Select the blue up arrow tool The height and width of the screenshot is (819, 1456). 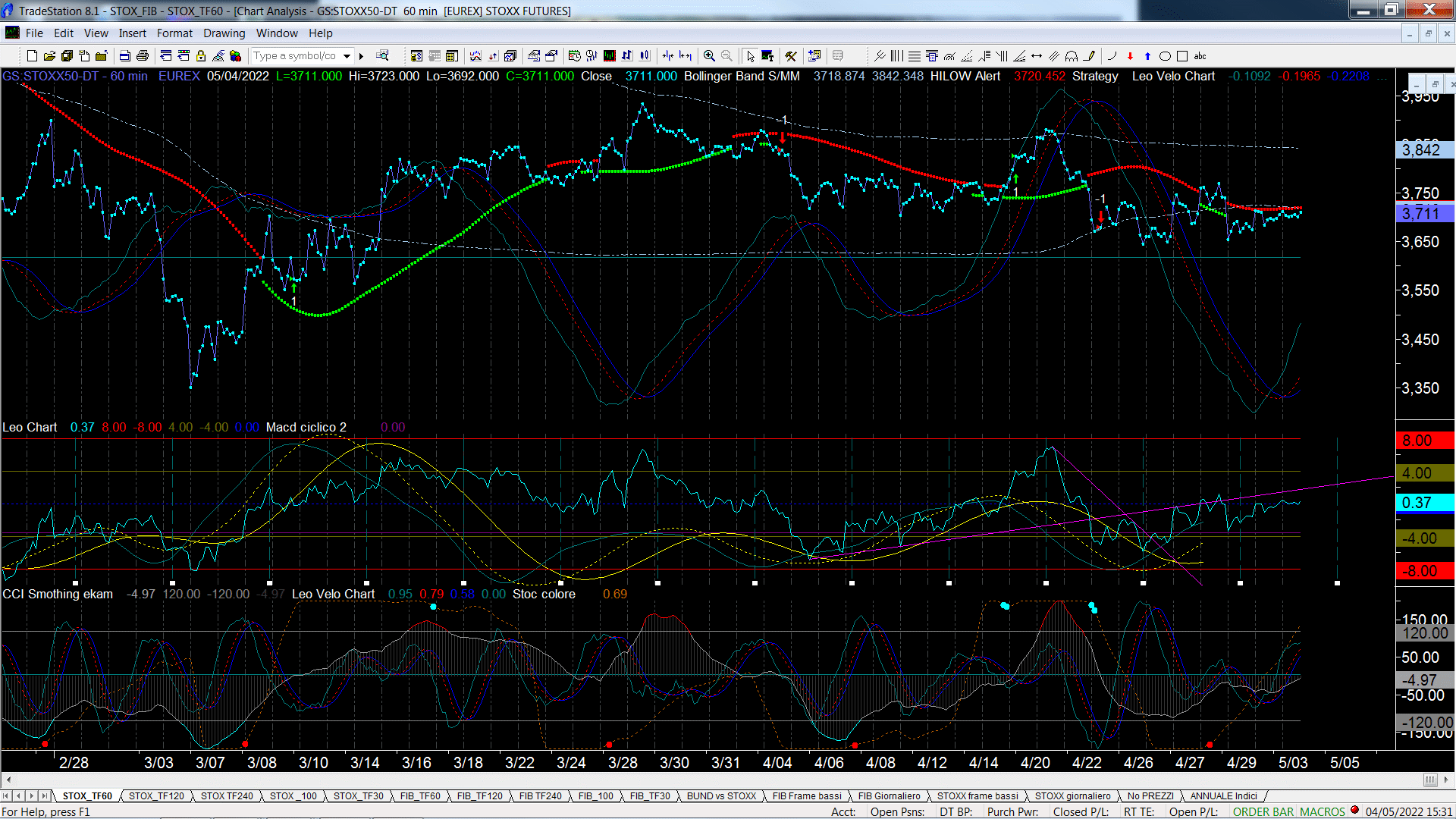coord(1147,55)
